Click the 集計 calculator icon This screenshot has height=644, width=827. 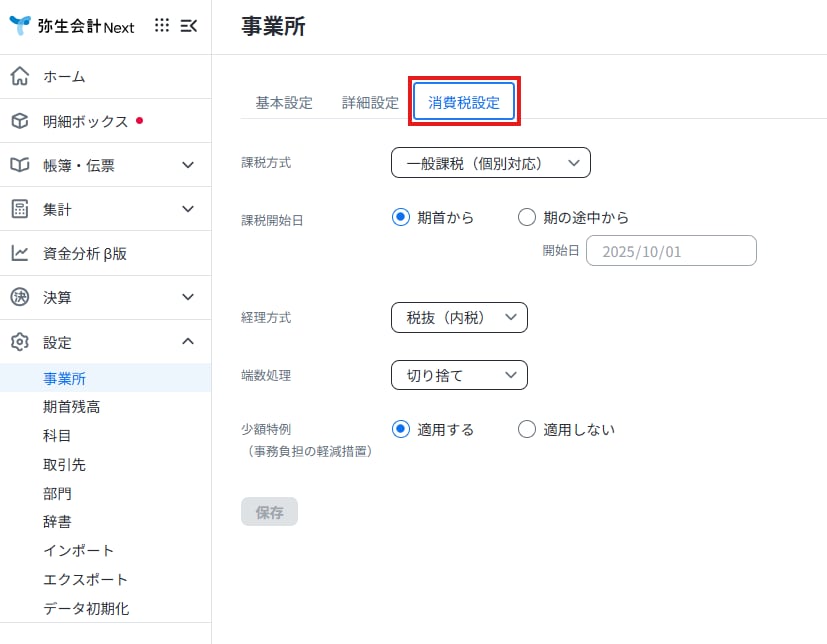point(20,209)
